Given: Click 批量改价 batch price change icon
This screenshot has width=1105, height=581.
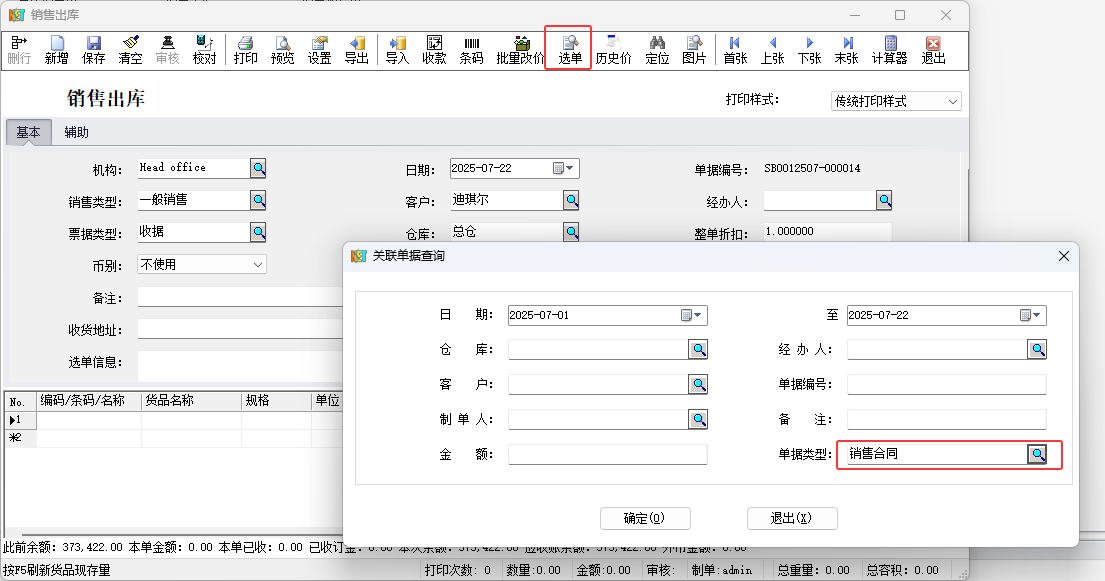Looking at the screenshot, I should pos(521,49).
